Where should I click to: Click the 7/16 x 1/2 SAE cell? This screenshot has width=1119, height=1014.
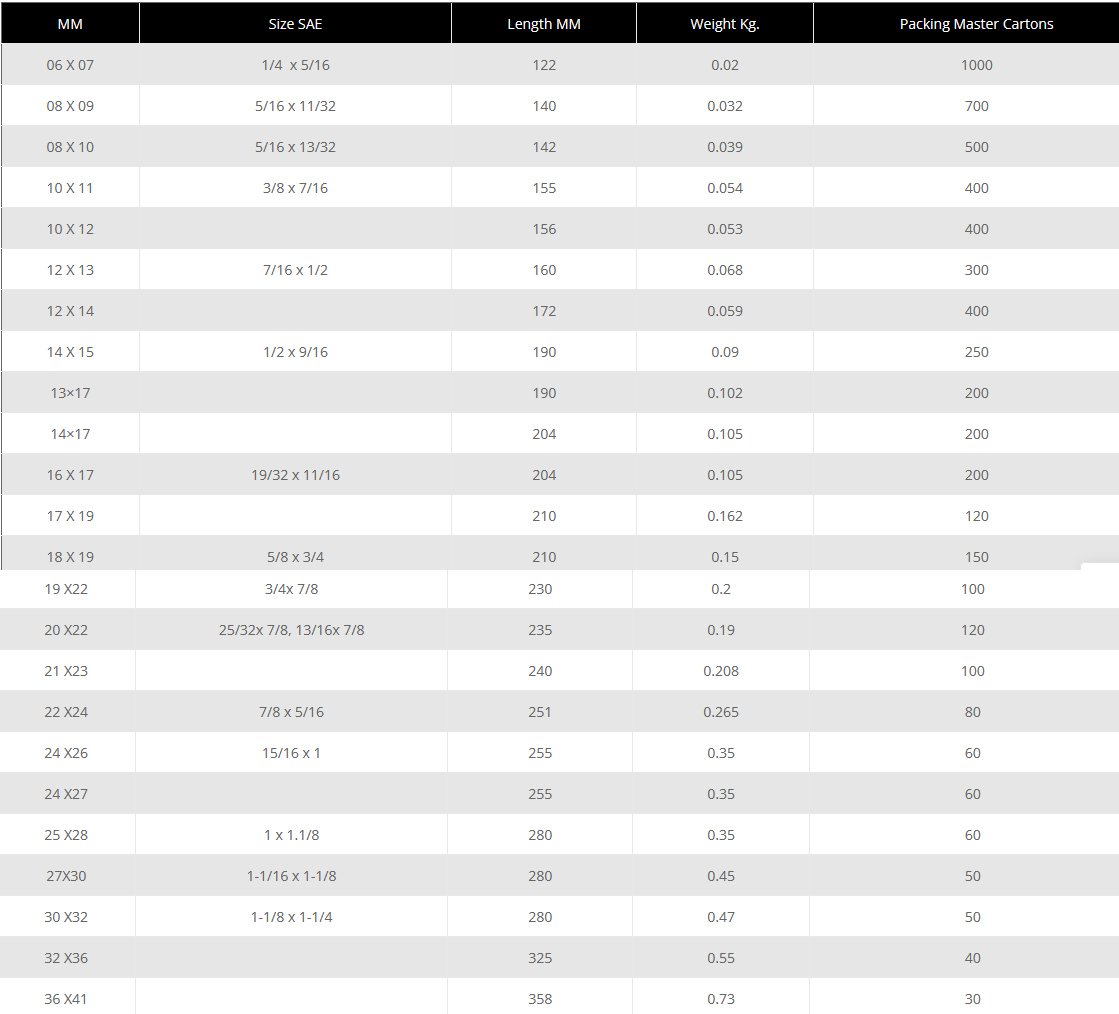coord(295,270)
